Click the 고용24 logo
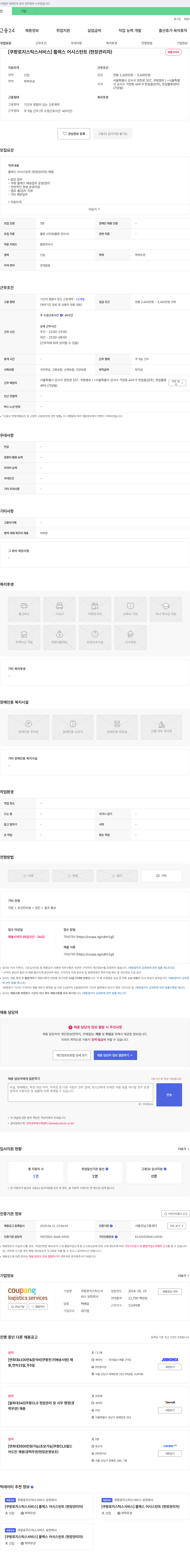This screenshot has width=190, height=1568. click(7, 30)
